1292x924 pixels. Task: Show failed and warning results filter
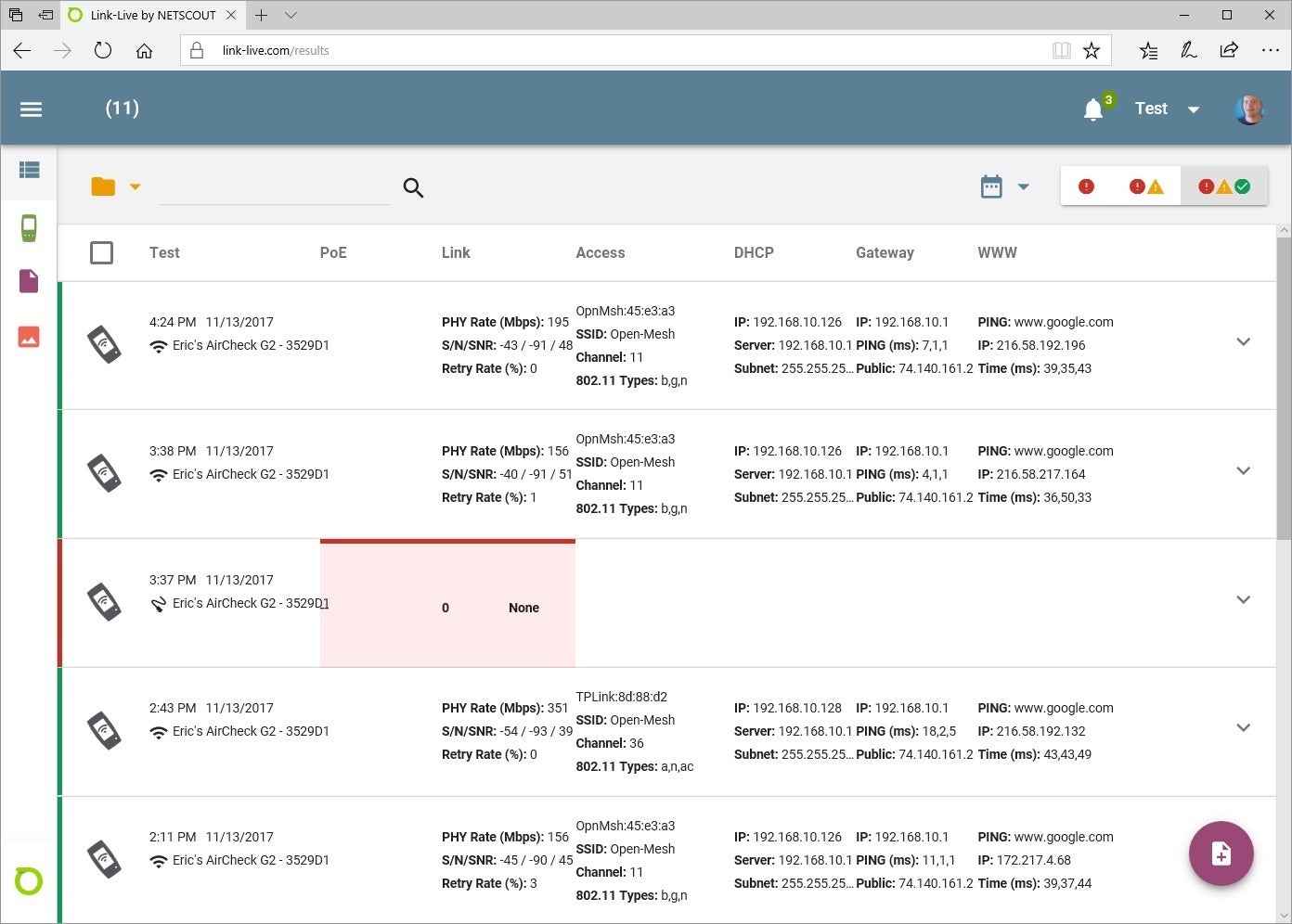1145,186
